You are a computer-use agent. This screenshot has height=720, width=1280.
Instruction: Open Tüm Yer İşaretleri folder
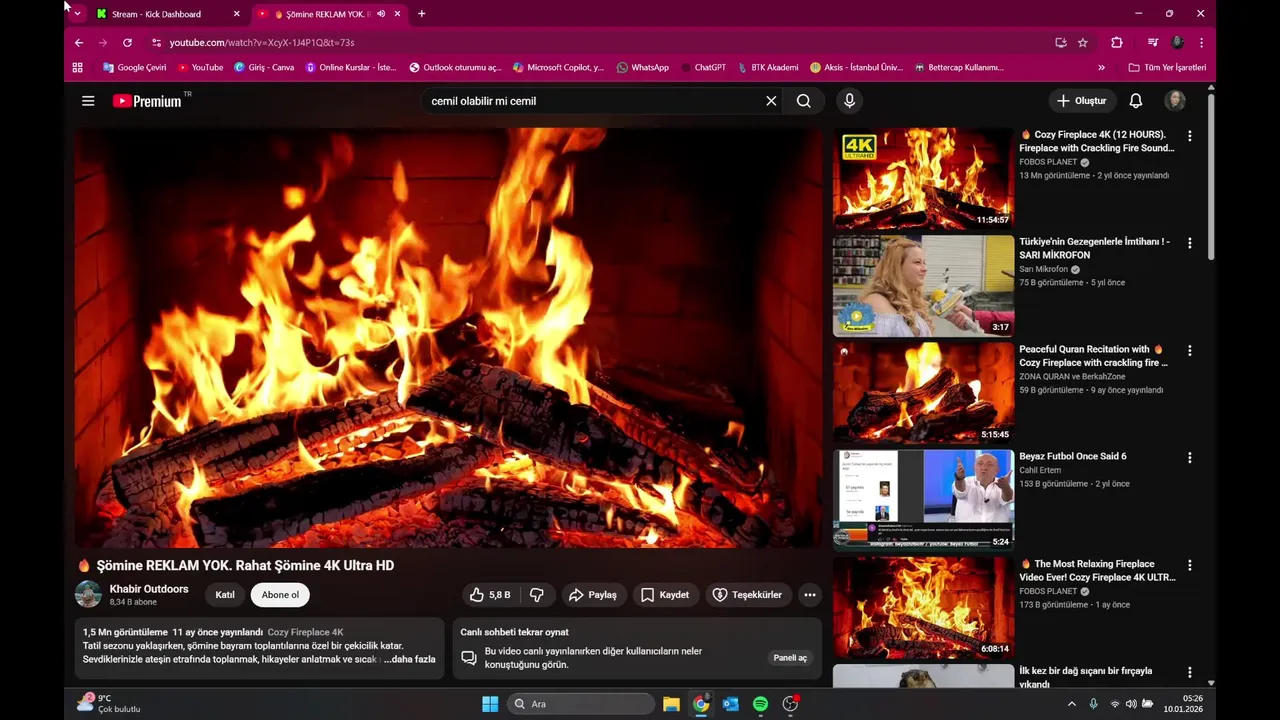pos(1167,68)
